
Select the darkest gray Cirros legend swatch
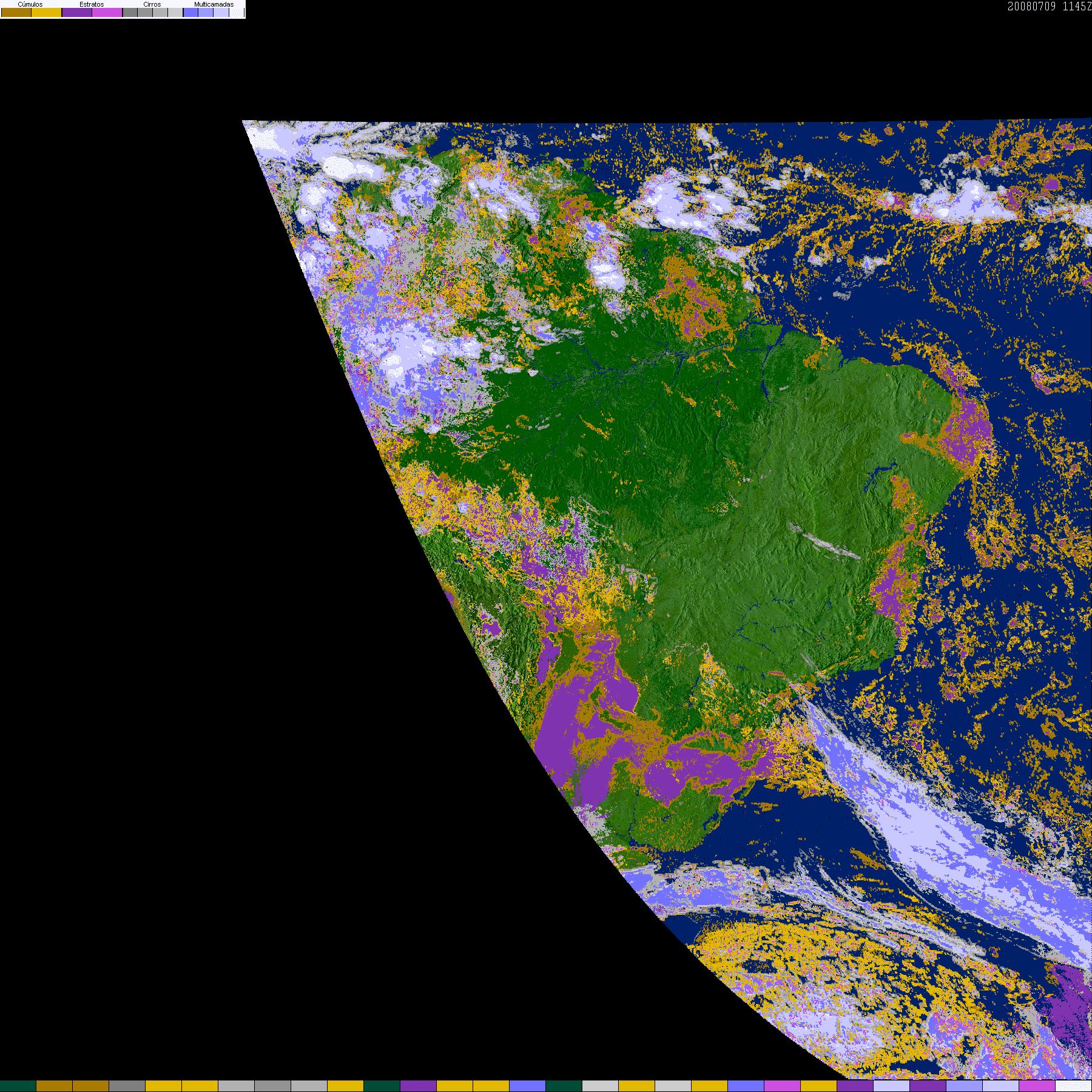click(130, 12)
